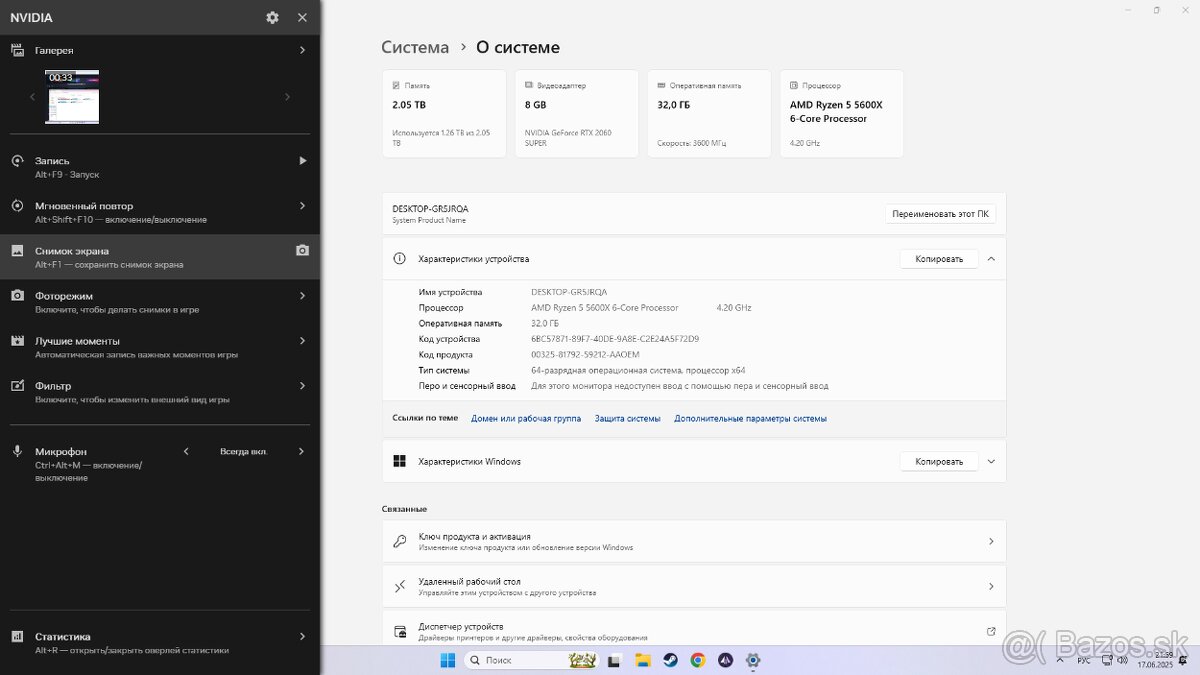Click the Фоторежим camera icon

coord(17,296)
